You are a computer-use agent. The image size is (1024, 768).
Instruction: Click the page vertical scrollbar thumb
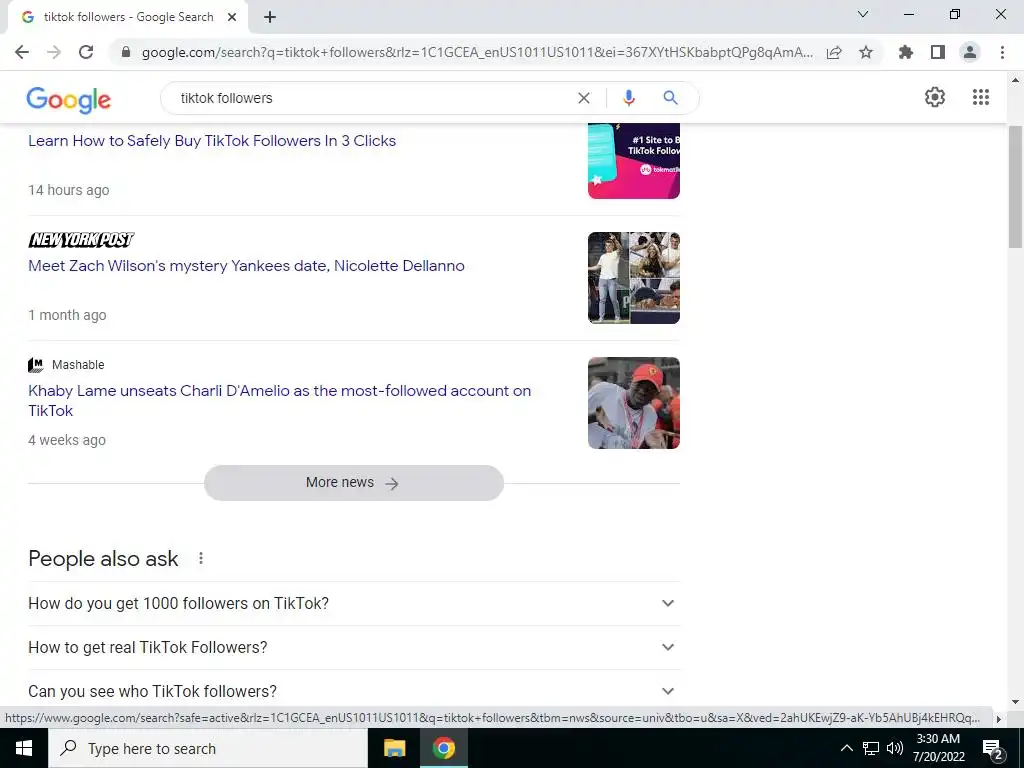1015,187
